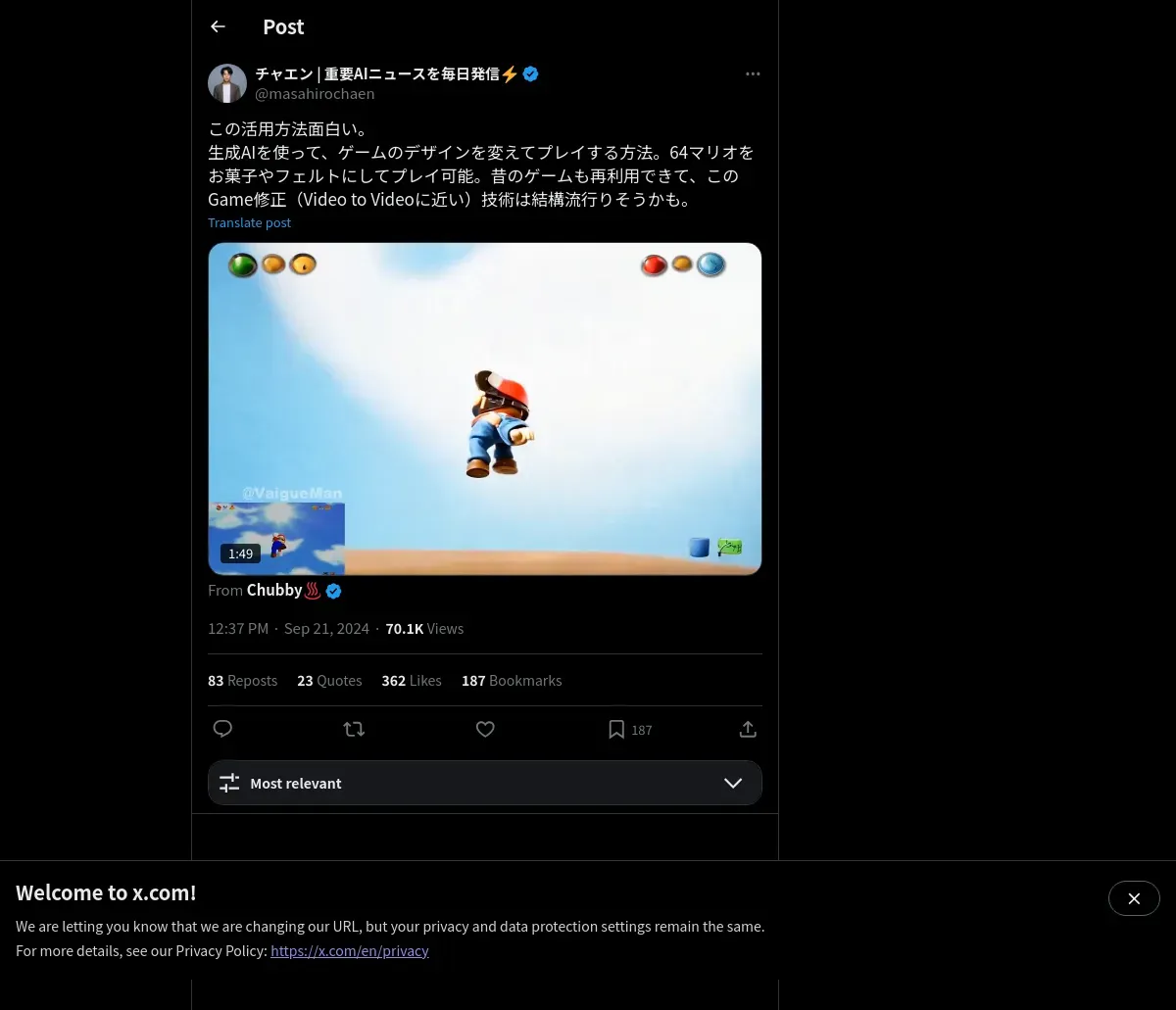Open the three-dot more options menu
The image size is (1176, 1010).
pyautogui.click(x=753, y=73)
